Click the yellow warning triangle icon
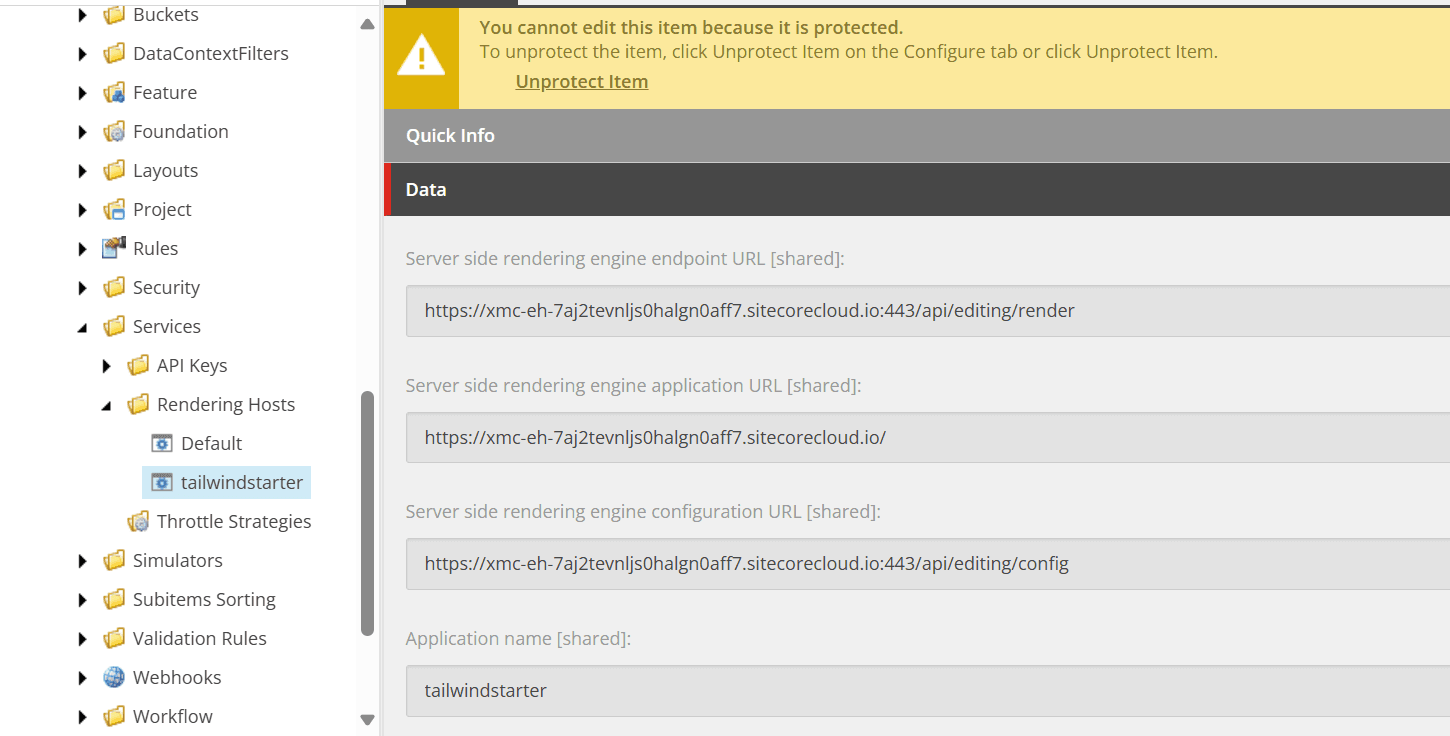The image size is (1450, 736). [x=421, y=56]
